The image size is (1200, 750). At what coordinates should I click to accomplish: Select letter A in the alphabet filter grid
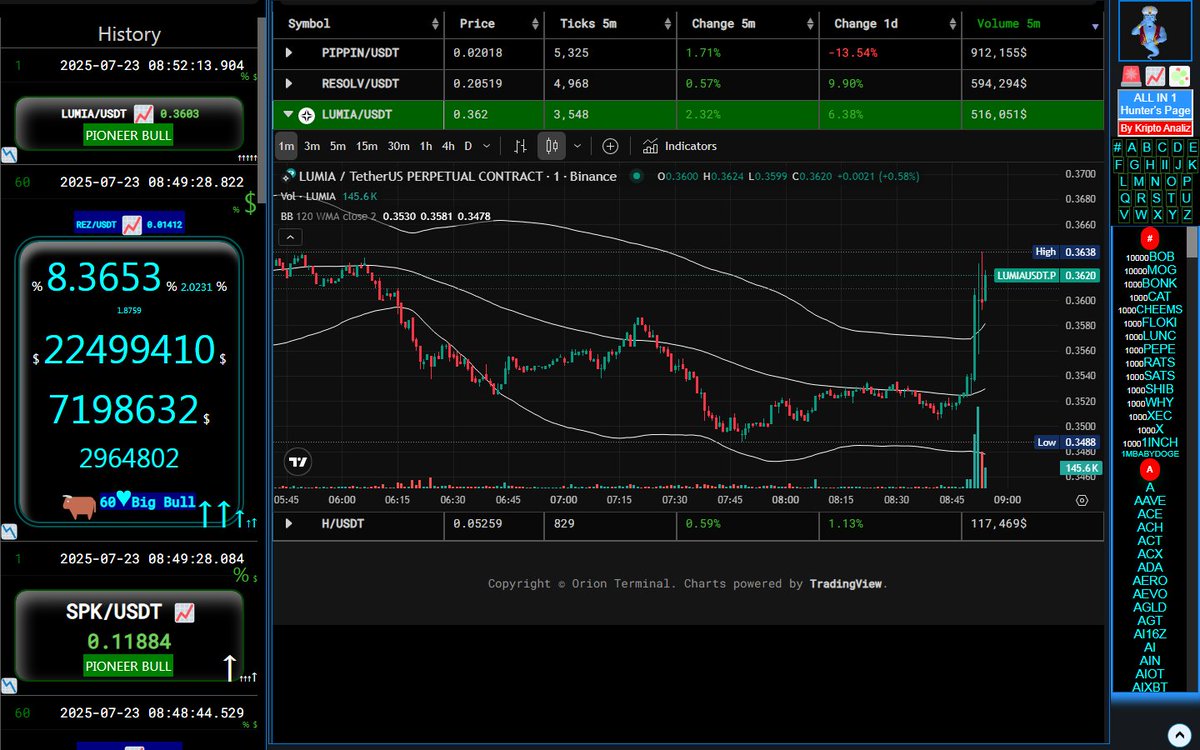tap(1132, 147)
